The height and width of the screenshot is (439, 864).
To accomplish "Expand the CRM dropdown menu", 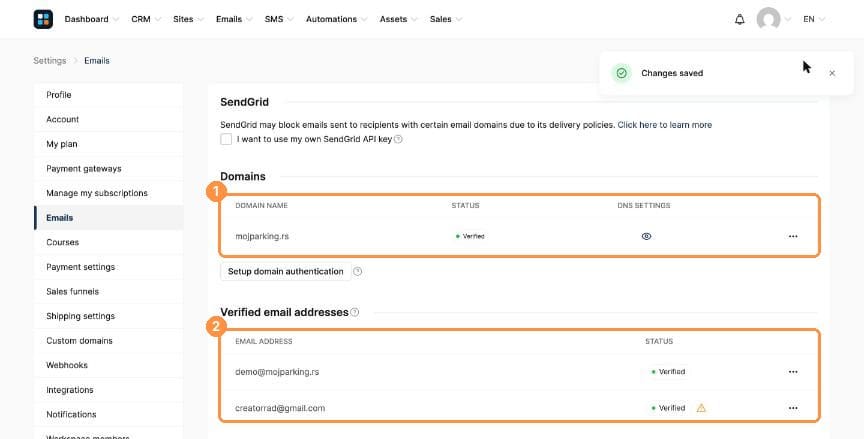I will click(146, 19).
